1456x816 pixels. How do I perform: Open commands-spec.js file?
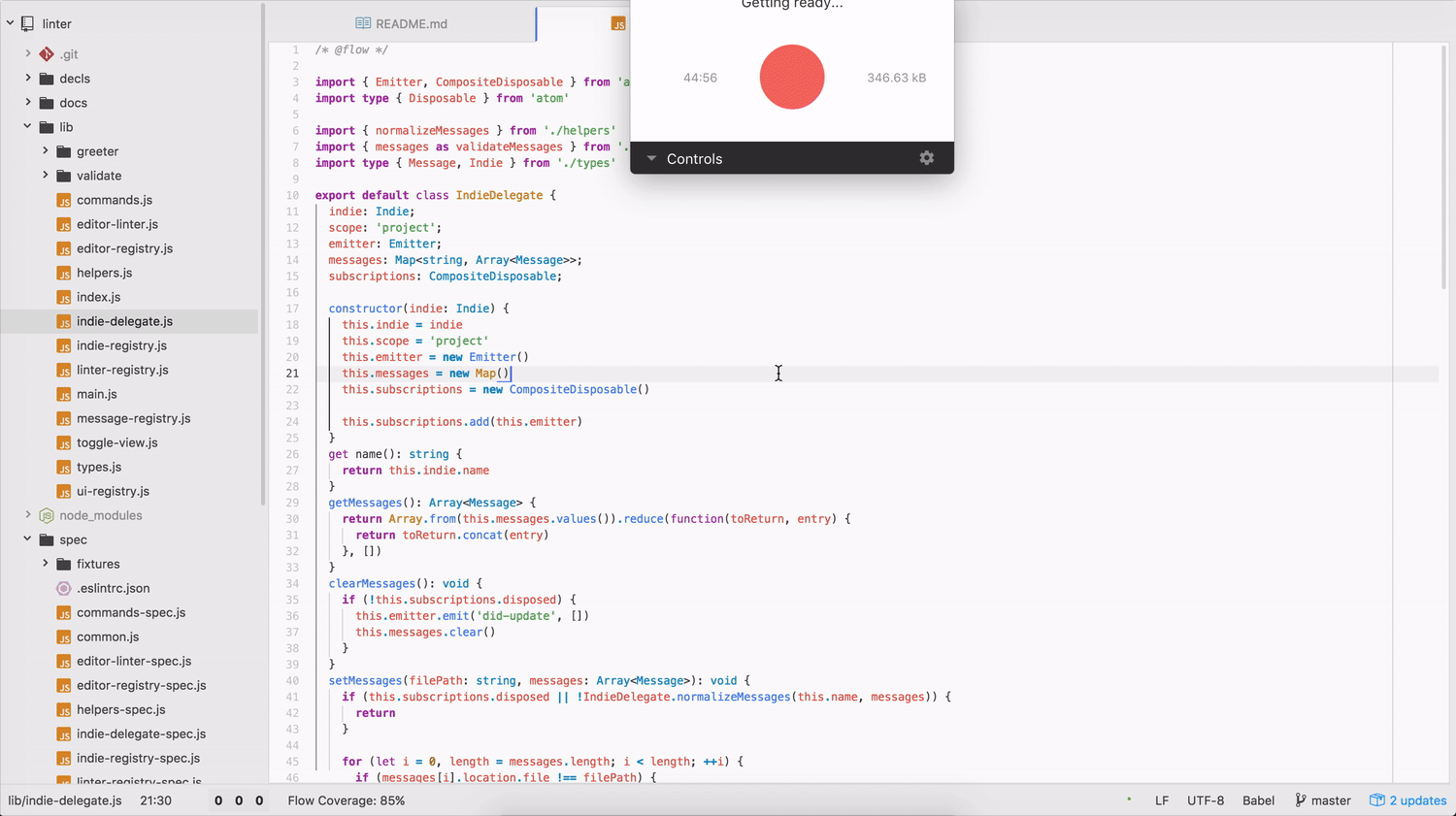[129, 612]
